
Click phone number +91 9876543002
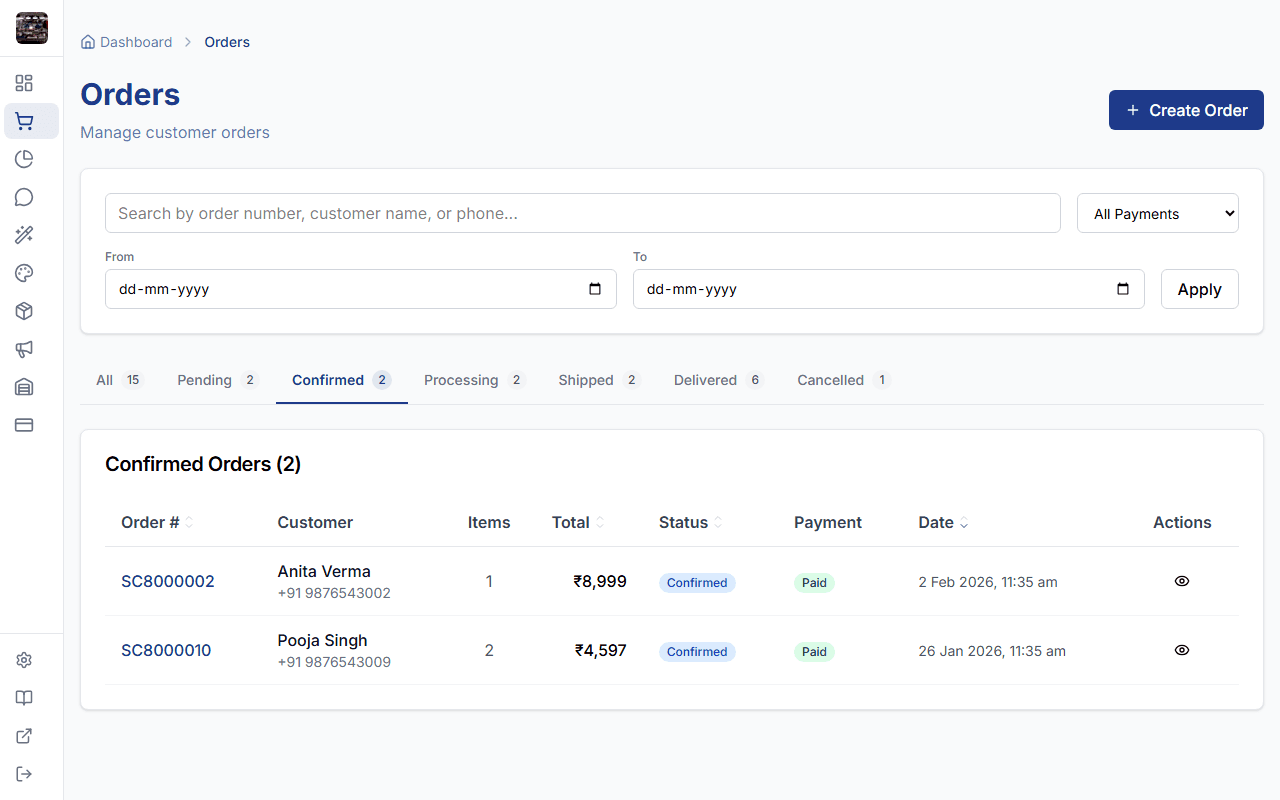pos(334,593)
